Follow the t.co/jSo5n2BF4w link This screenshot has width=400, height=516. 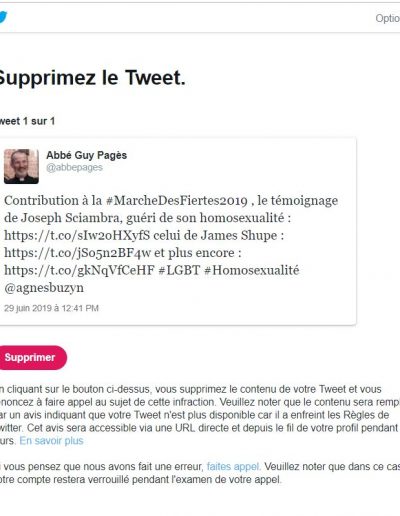77,253
